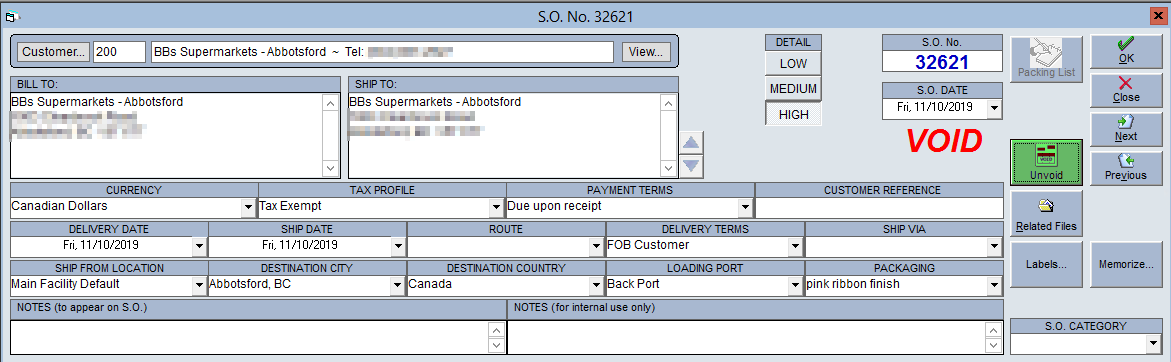1171x362 pixels.
Task: Click the green Unvoid button
Action: (1046, 162)
